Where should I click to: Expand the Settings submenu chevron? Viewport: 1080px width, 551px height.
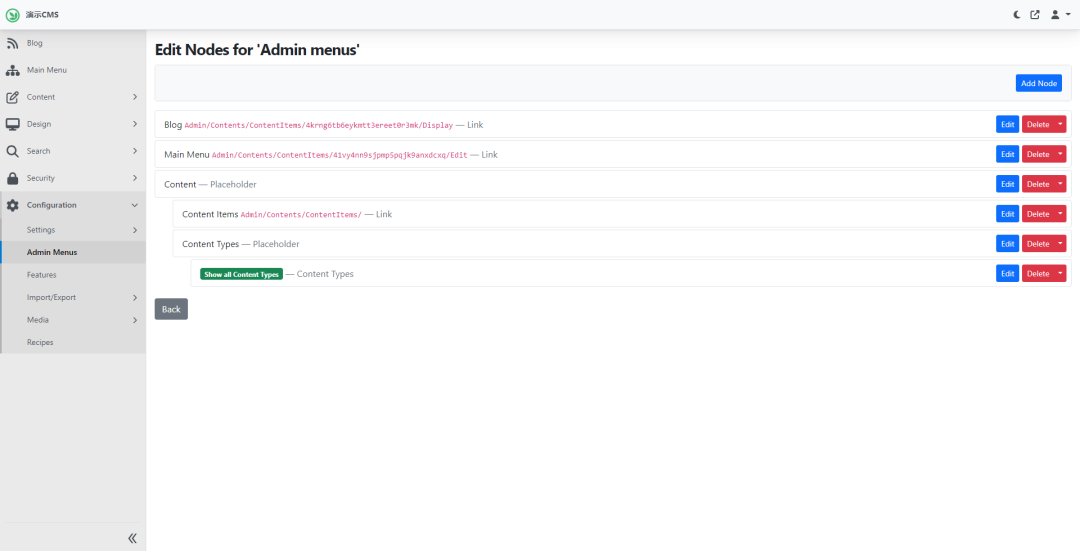(x=135, y=230)
